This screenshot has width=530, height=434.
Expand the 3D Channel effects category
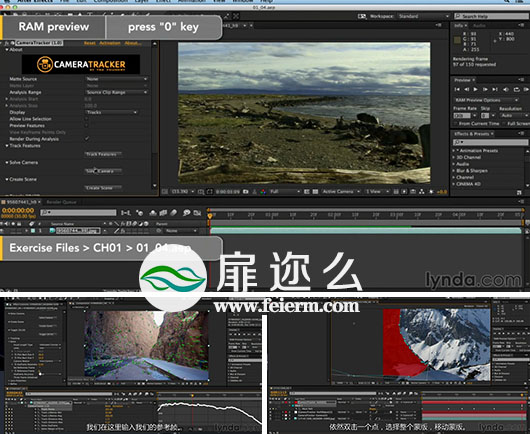click(454, 157)
